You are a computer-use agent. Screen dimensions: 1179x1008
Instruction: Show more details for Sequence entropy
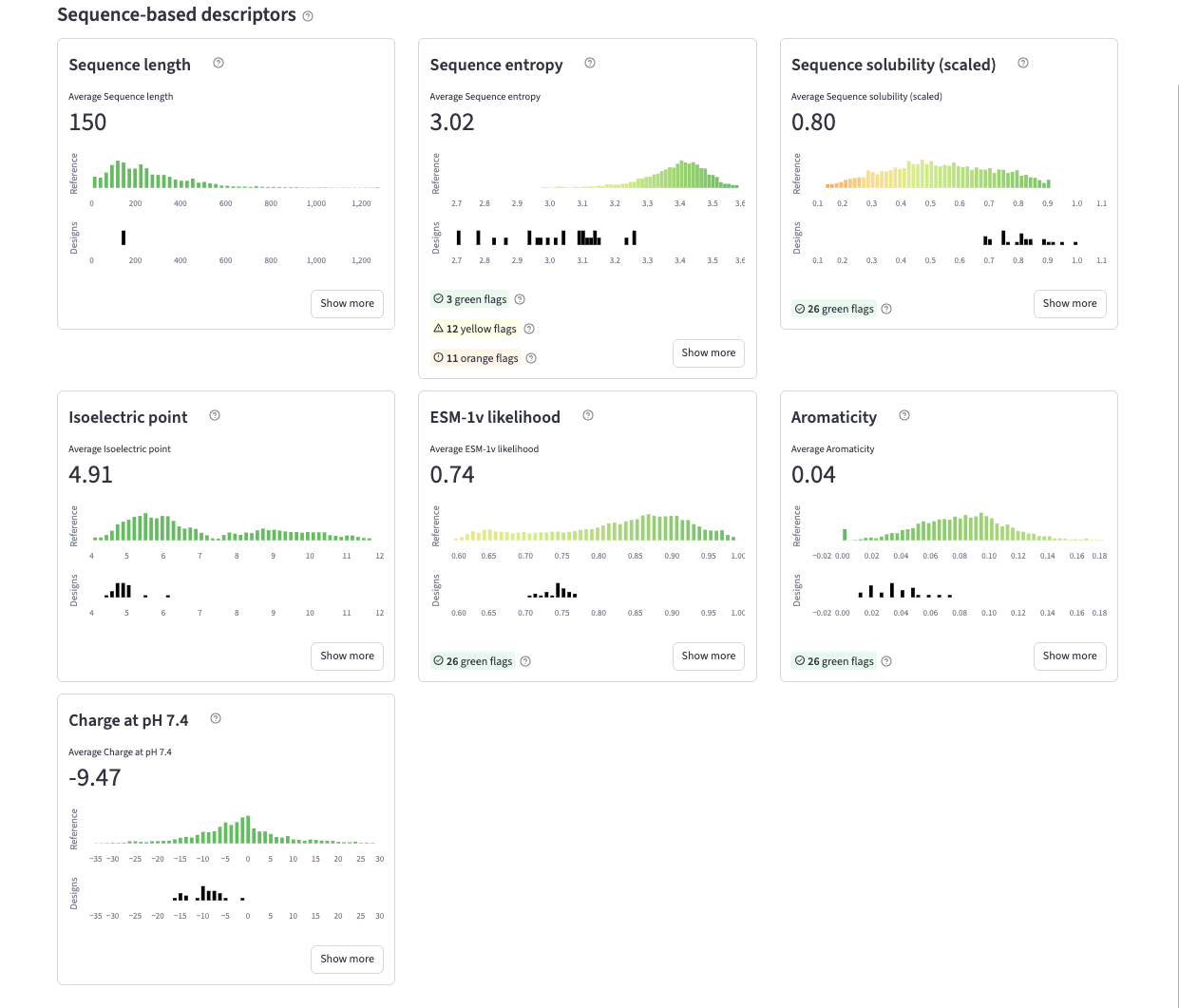(x=708, y=352)
